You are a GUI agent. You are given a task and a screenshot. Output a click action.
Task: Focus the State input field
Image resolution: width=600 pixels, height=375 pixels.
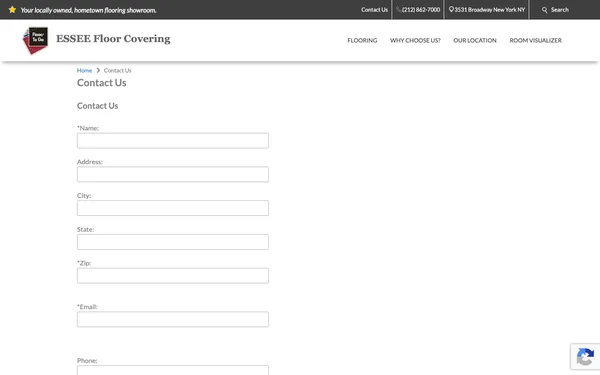pos(173,242)
